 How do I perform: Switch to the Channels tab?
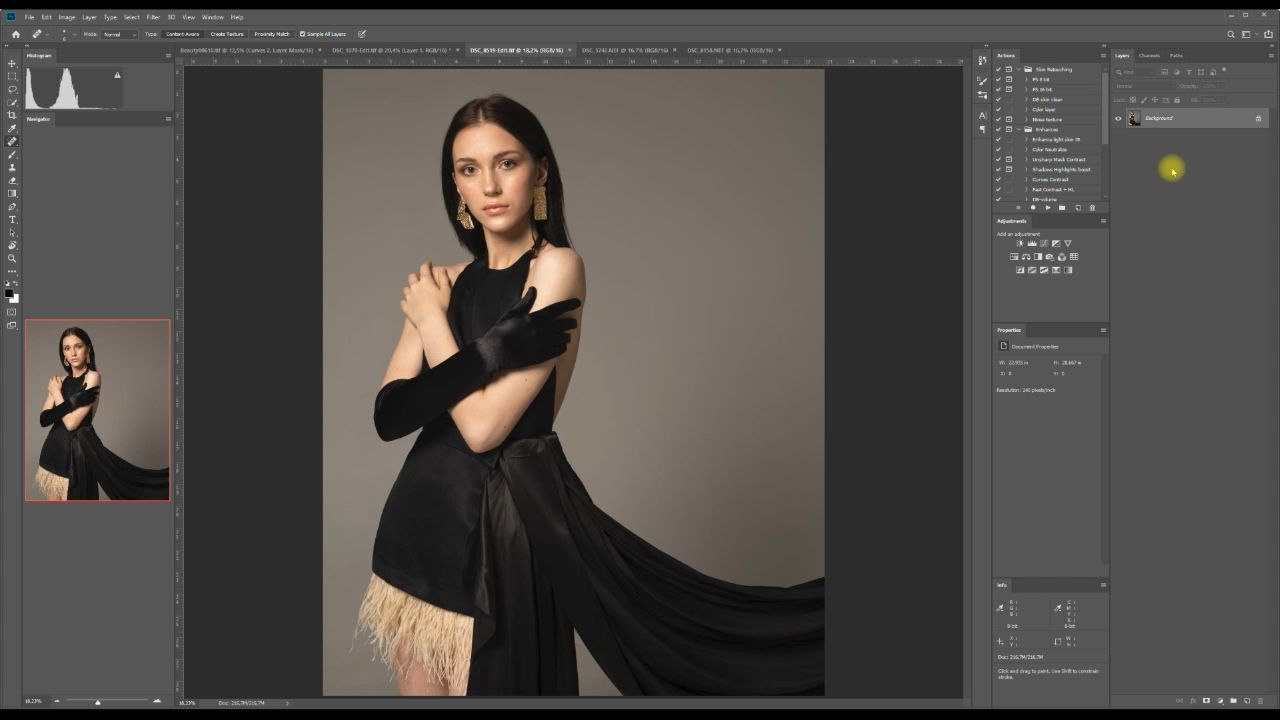click(1148, 55)
